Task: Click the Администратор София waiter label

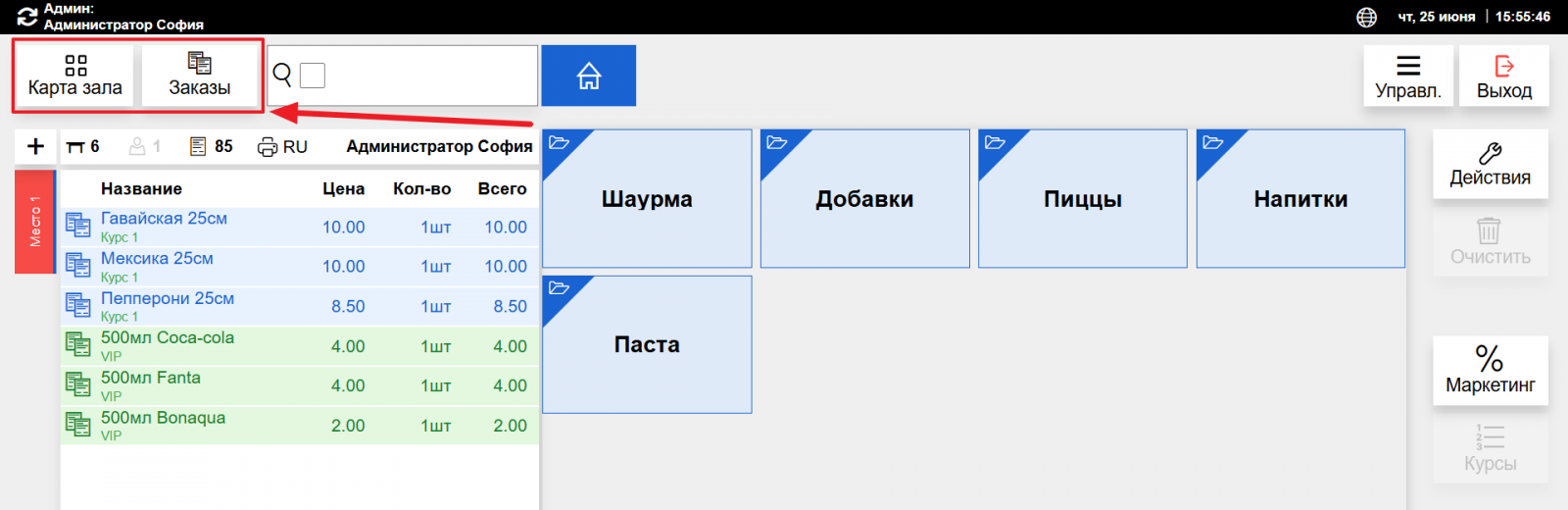Action: coord(439,146)
